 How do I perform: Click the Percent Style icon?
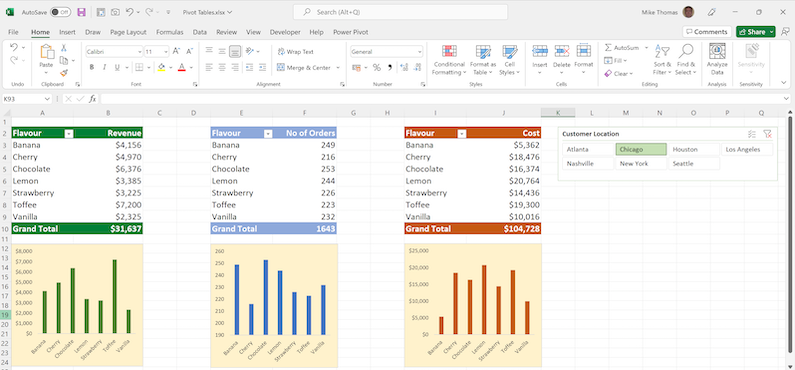pos(377,67)
